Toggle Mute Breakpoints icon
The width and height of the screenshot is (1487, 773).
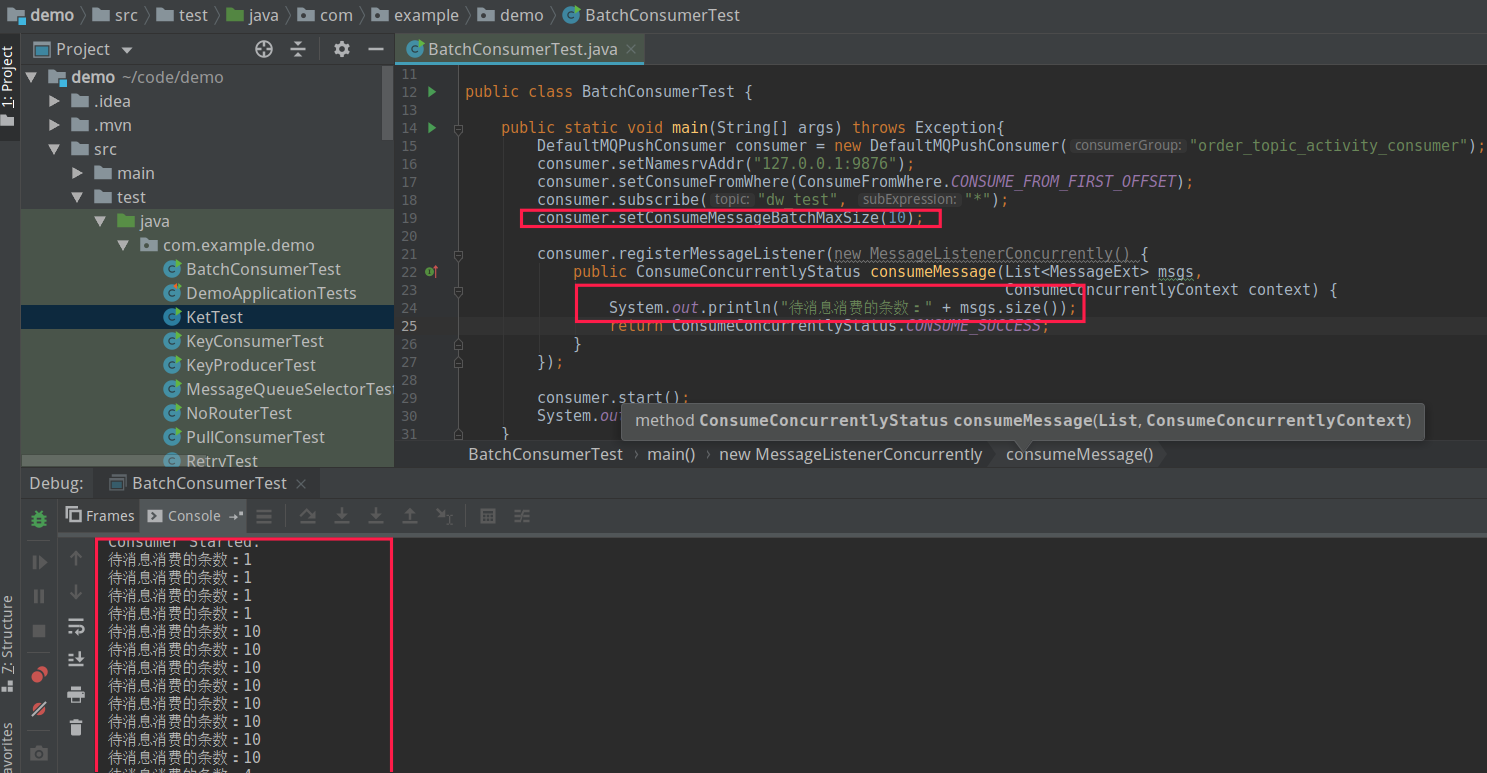point(39,708)
